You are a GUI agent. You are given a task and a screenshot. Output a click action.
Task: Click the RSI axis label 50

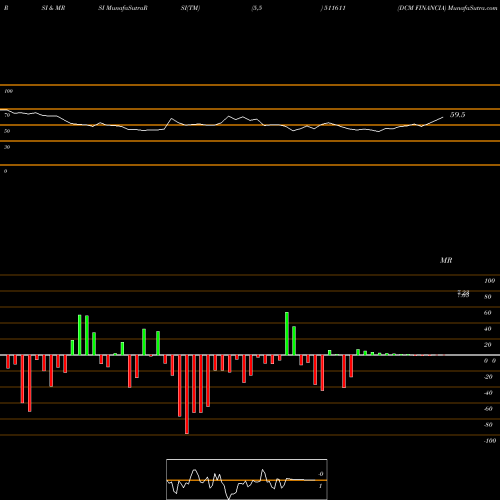point(7,131)
